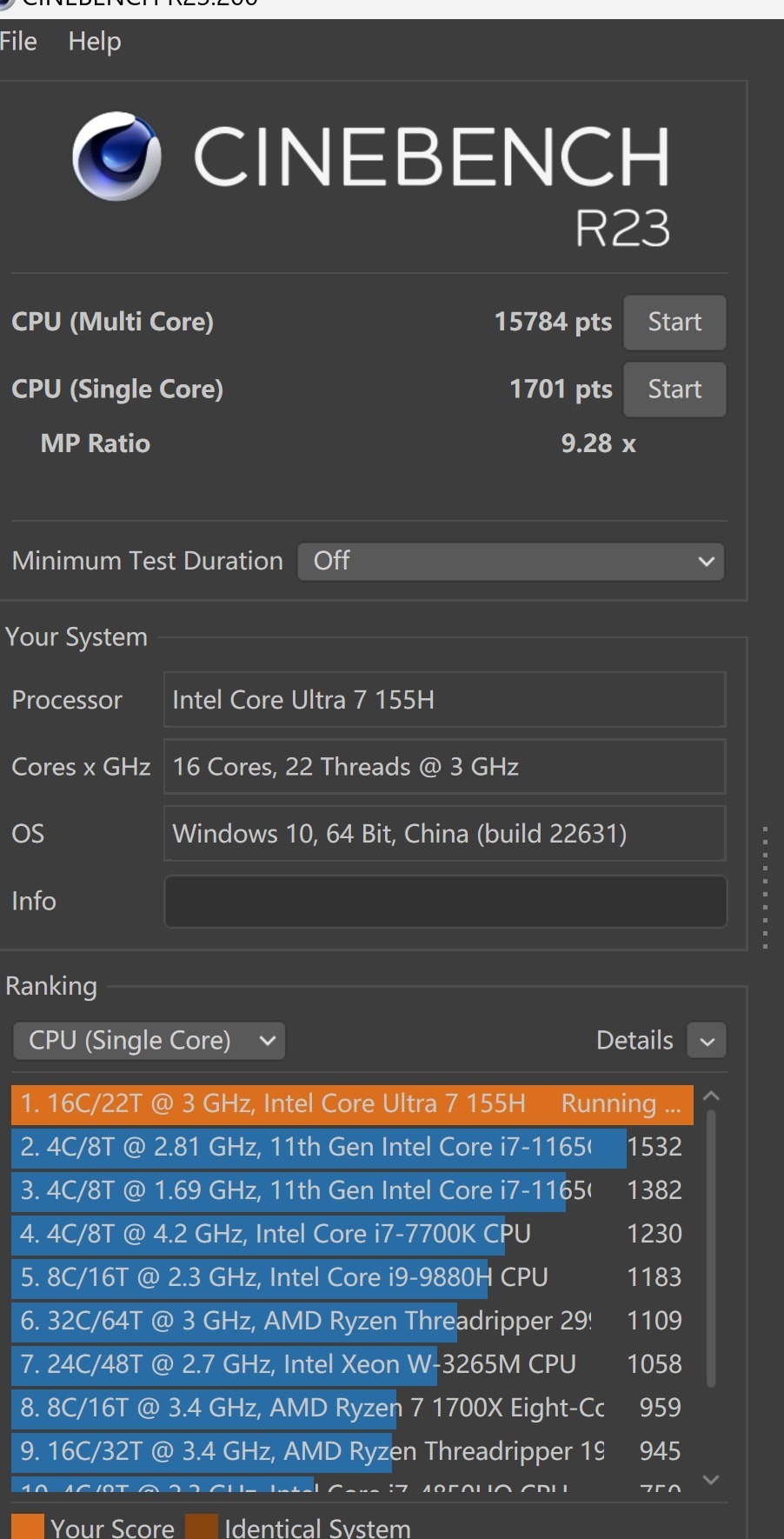Viewport: 784px width, 1539px height.
Task: Click the Identical System color swatch
Action: tap(201, 1522)
